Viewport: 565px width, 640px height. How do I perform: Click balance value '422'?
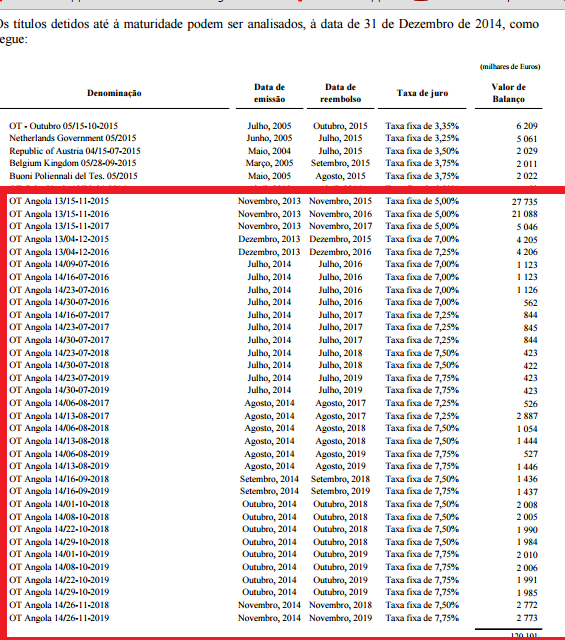pos(531,366)
